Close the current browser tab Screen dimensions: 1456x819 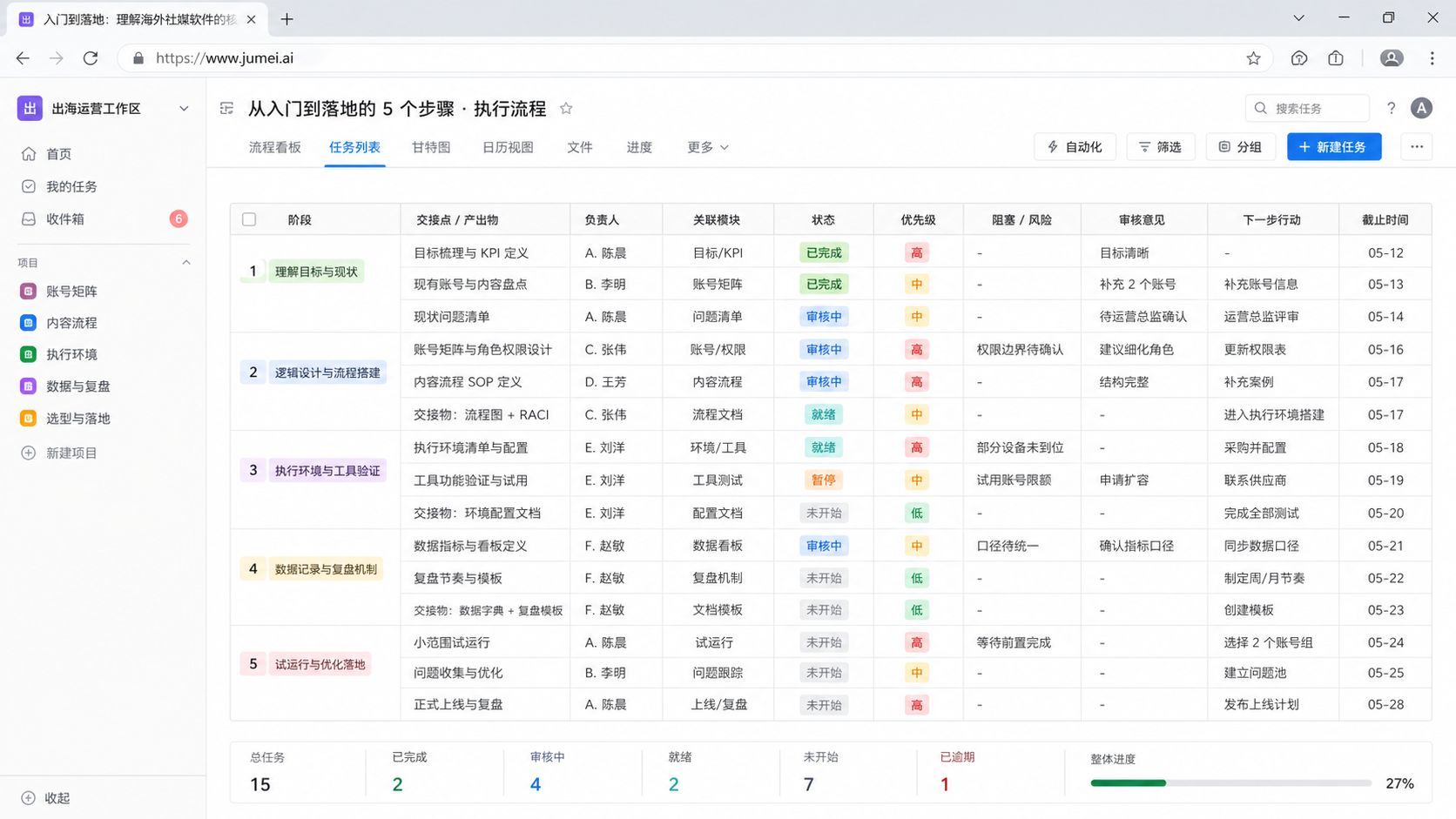[x=251, y=19]
